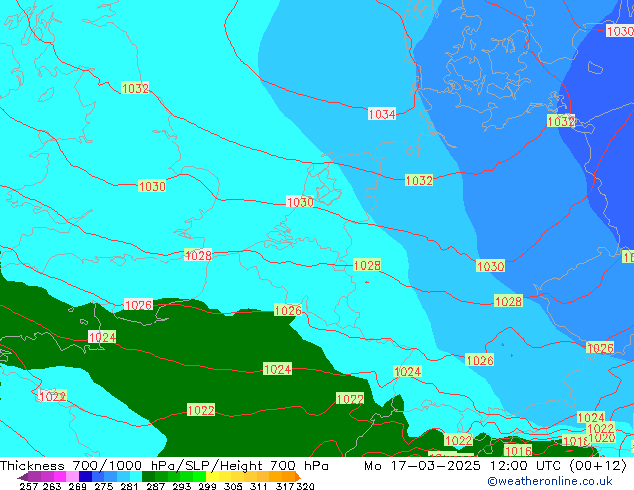Click the time text '12:00 UTC'

[x=526, y=466]
